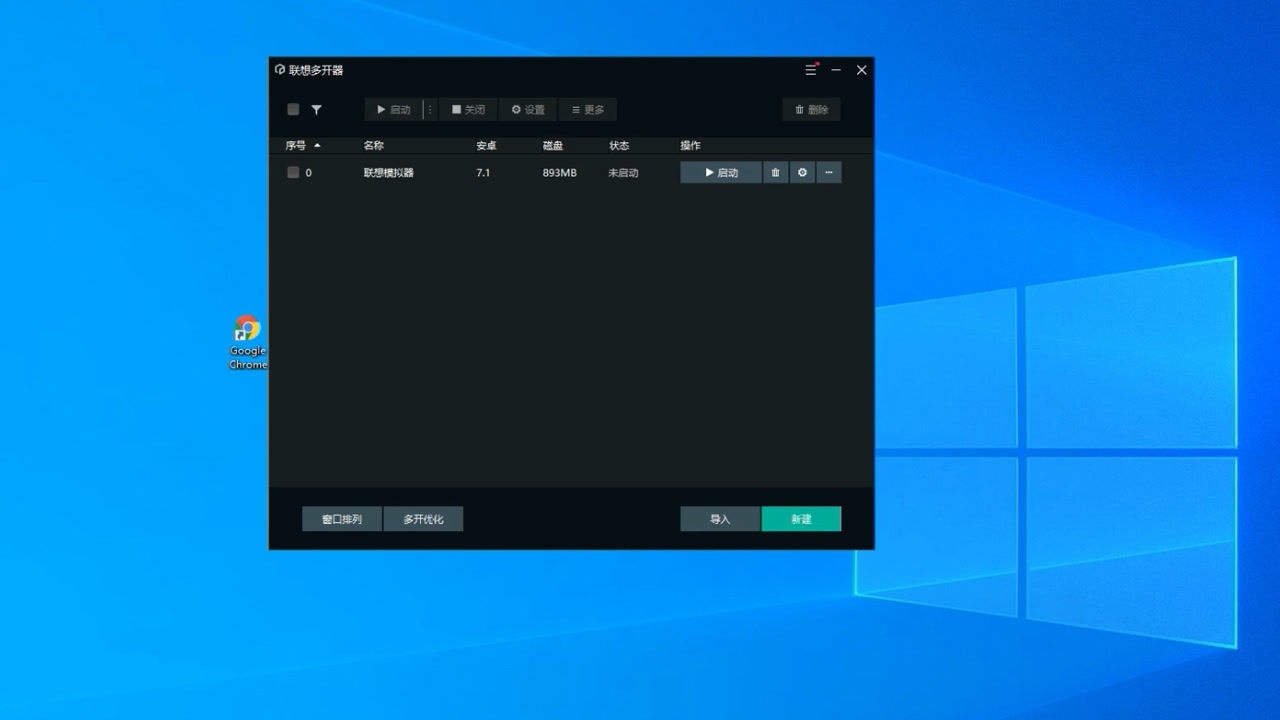Image resolution: width=1280 pixels, height=720 pixels.
Task: Close the 联想多开器 window
Action: 861,70
